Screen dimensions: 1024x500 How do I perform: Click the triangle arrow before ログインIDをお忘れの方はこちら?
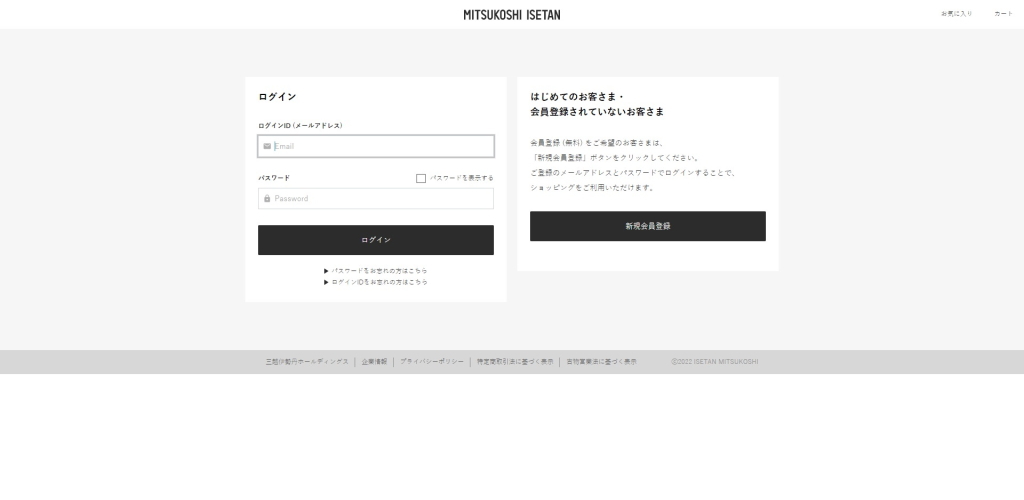coord(326,282)
